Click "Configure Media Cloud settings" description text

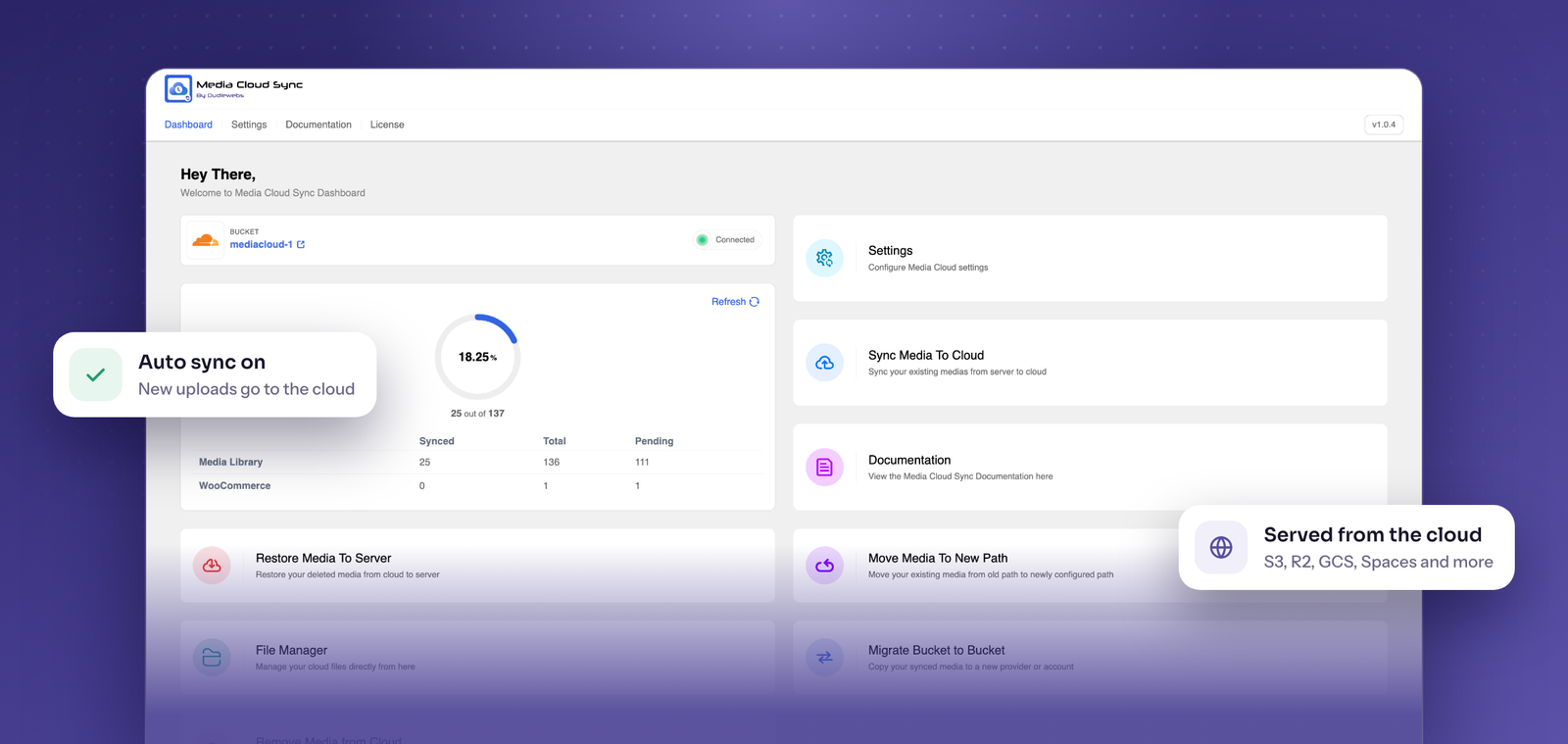(x=928, y=268)
